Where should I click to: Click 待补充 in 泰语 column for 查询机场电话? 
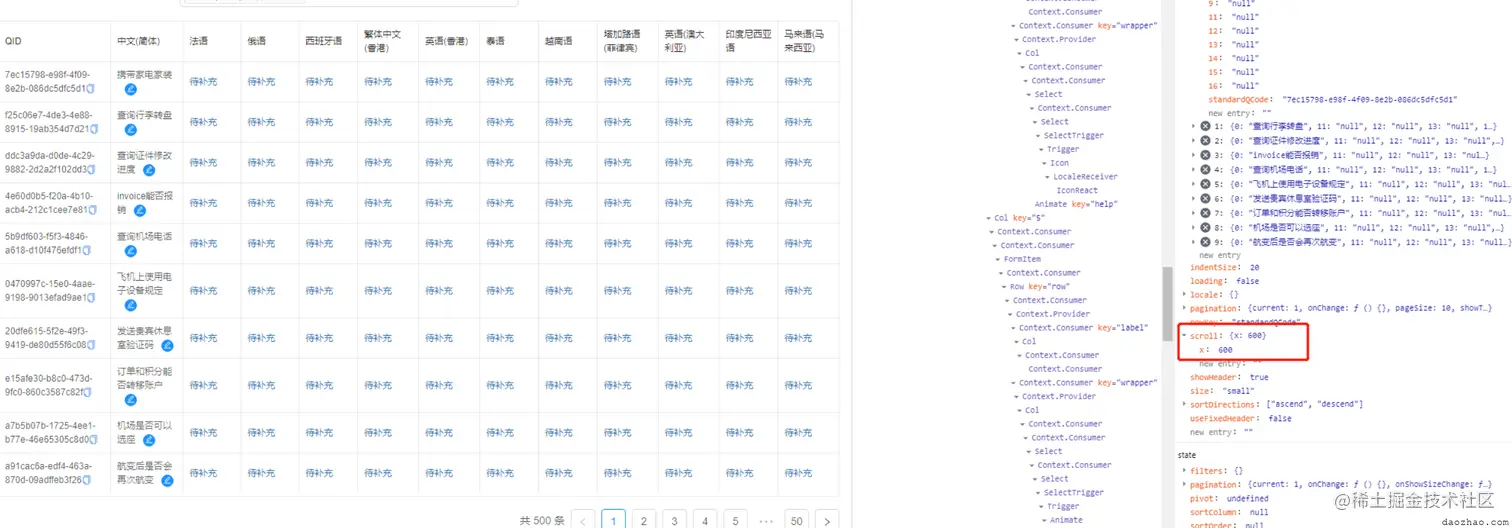tap(500, 243)
